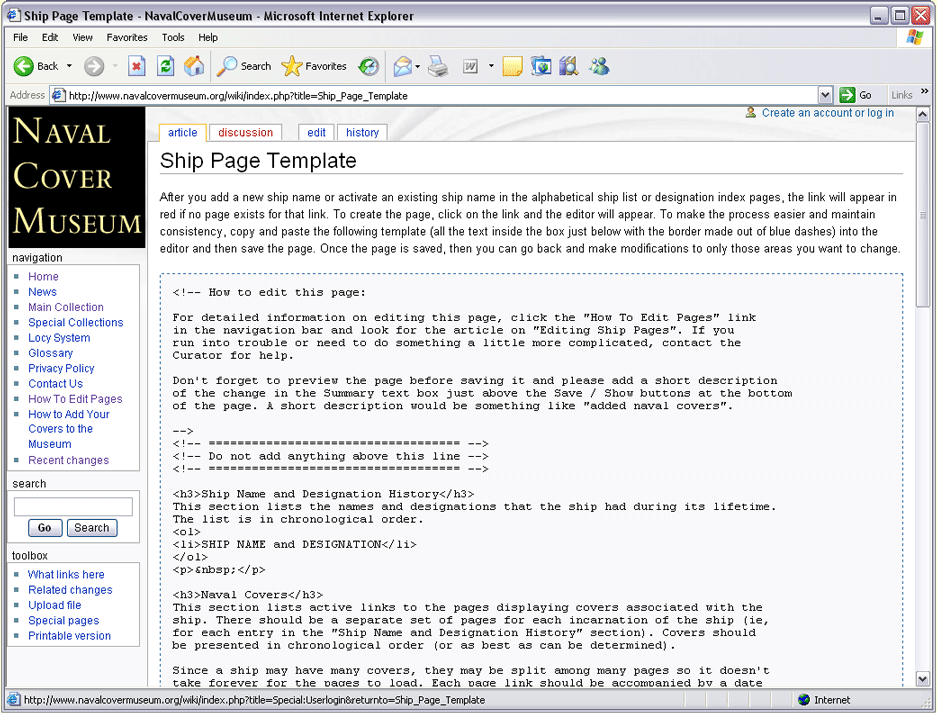Open the Special Collections navigation link
Screen dimensions: 937x713
tap(76, 322)
